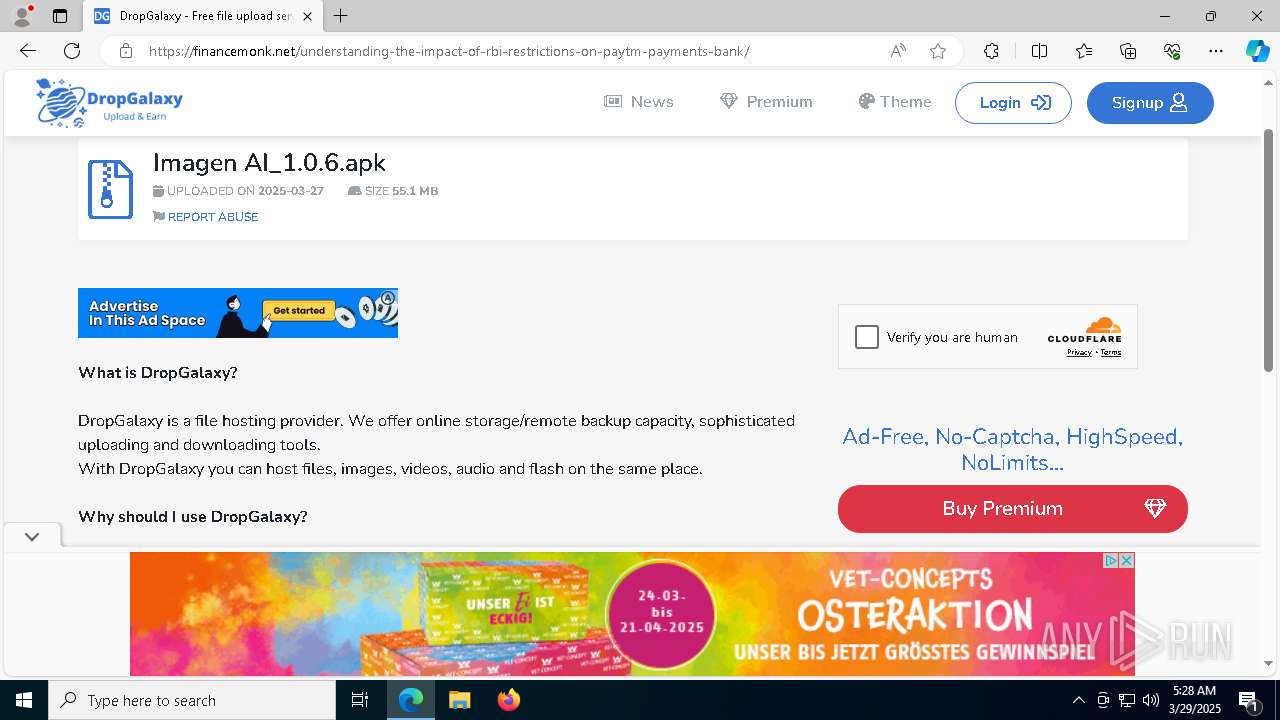Click the AdChoices icon on the banner
The image size is (1280, 720).
(x=1110, y=561)
